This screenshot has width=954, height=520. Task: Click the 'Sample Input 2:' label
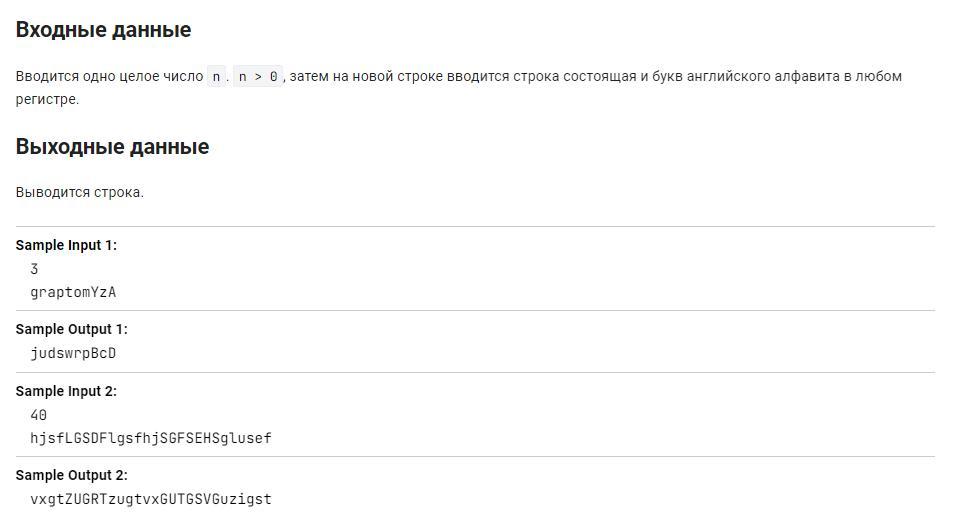pos(66,391)
